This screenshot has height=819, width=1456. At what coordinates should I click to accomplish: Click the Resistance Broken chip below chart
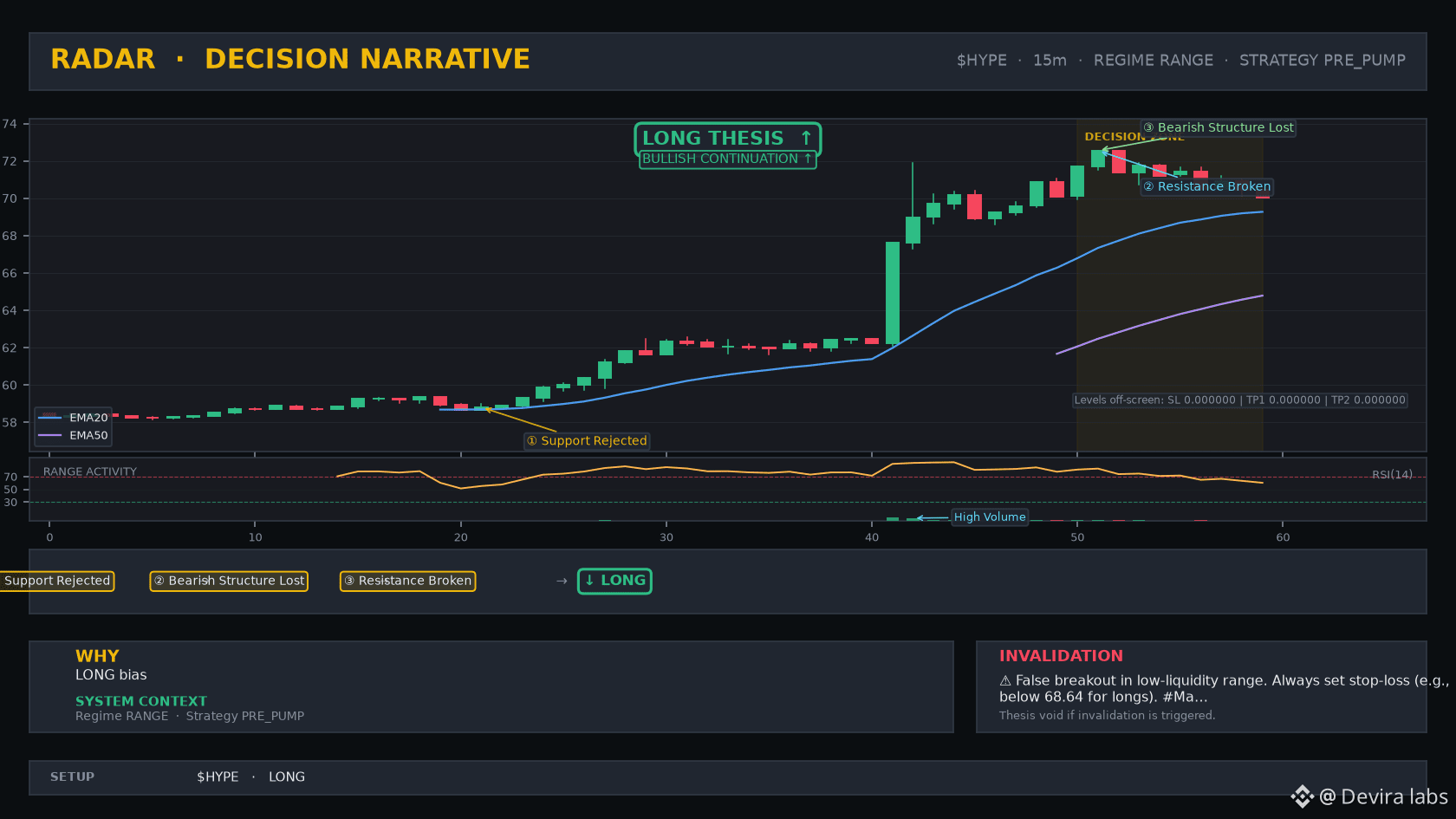tap(407, 581)
